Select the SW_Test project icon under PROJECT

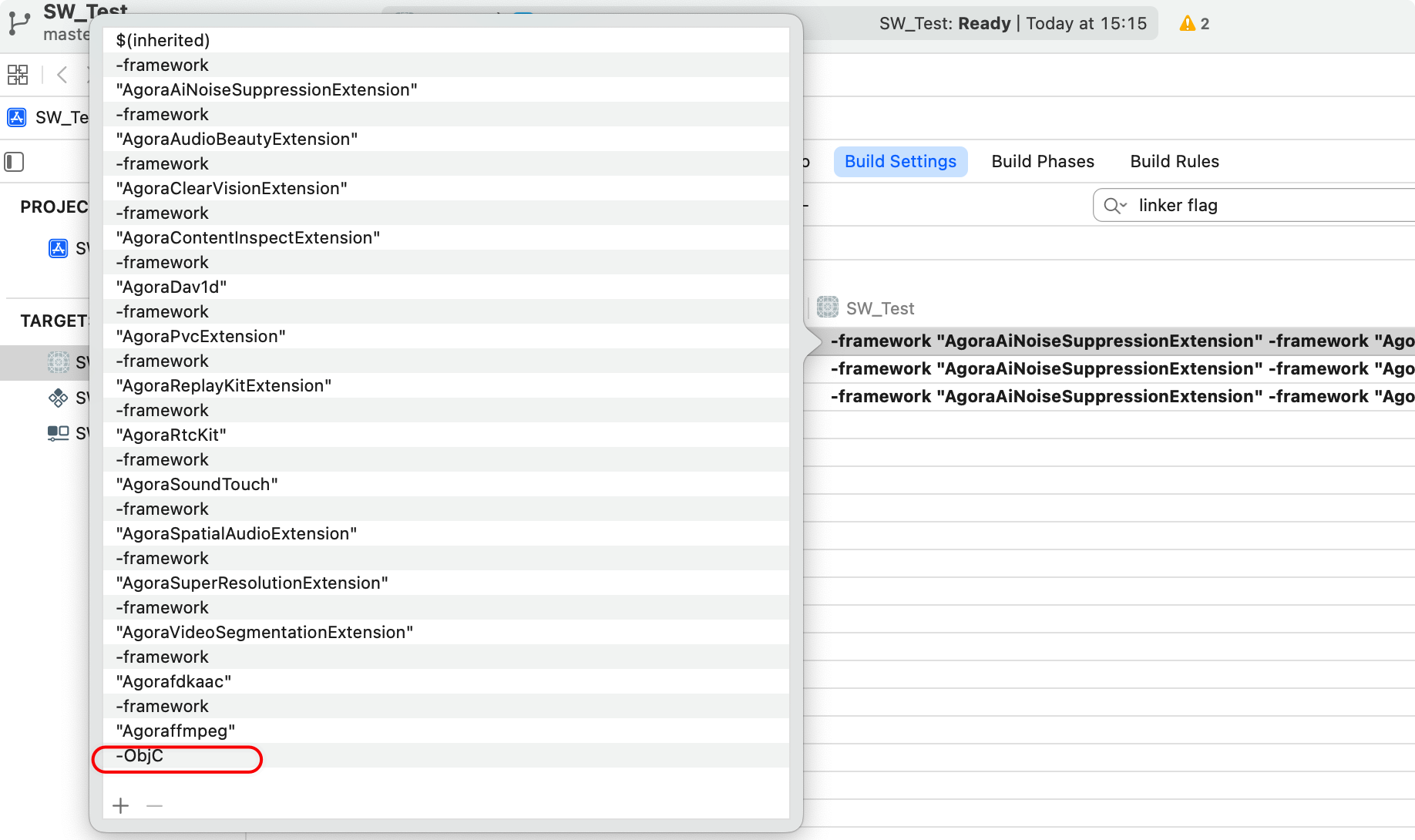pyautogui.click(x=59, y=248)
